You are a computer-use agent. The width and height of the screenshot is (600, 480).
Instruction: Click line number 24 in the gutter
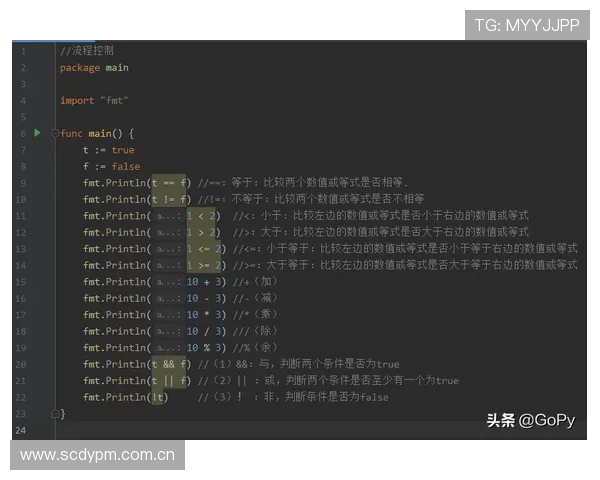click(20, 429)
